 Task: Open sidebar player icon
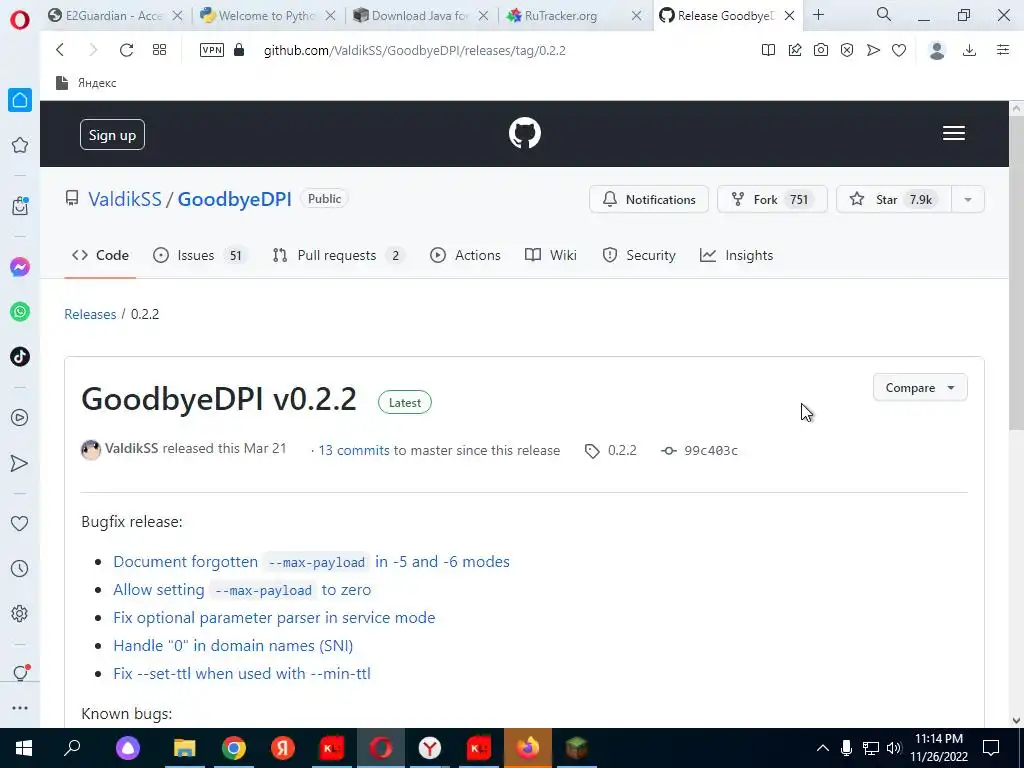(20, 418)
